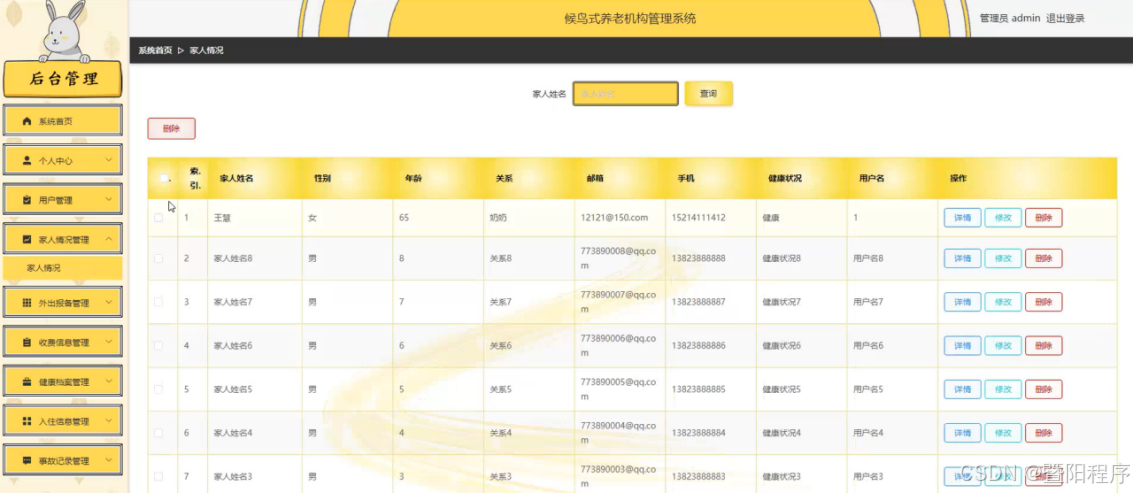The height and width of the screenshot is (493, 1134).
Task: Click the tiles icon beside 入住信息管理
Action: point(27,421)
